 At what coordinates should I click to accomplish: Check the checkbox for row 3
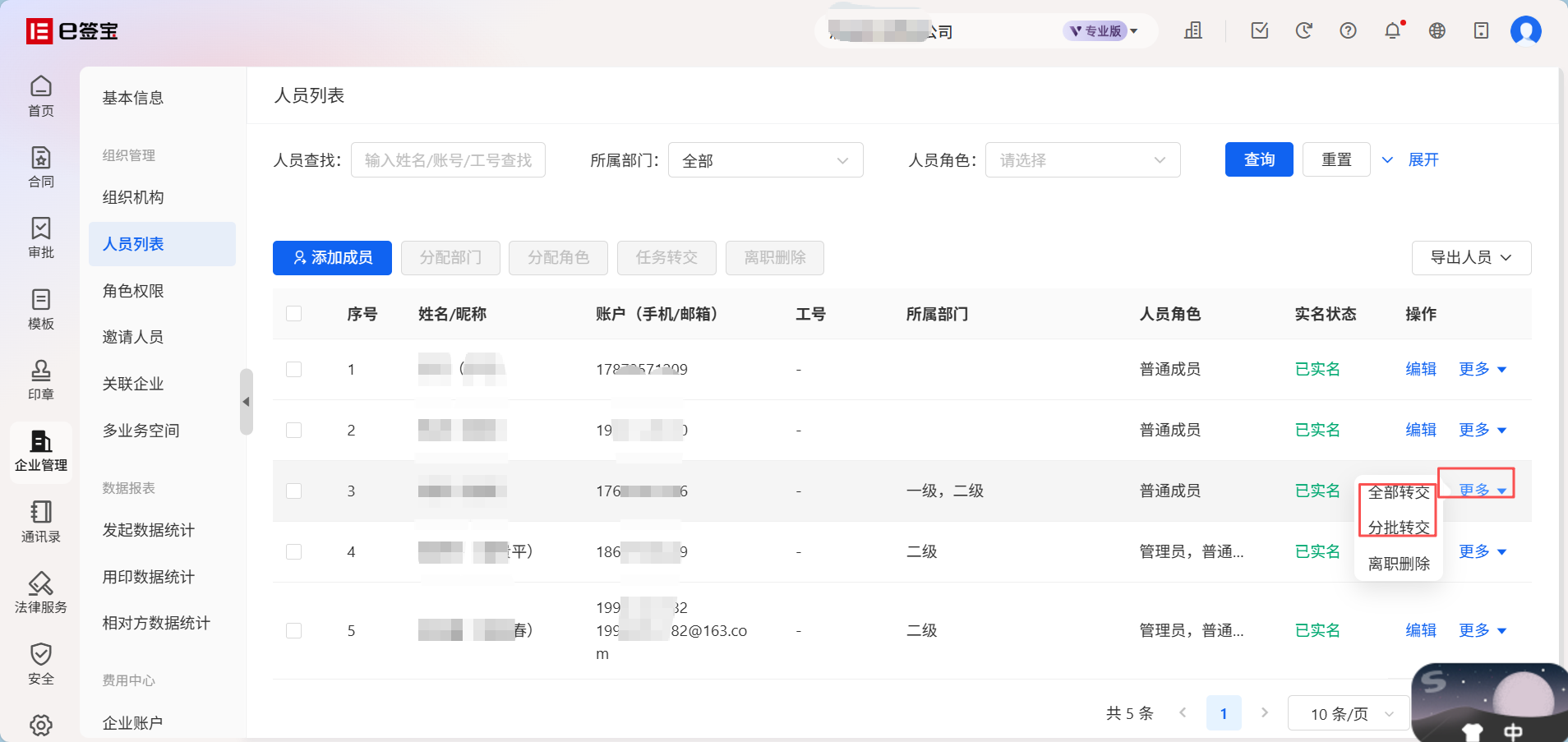(x=293, y=491)
